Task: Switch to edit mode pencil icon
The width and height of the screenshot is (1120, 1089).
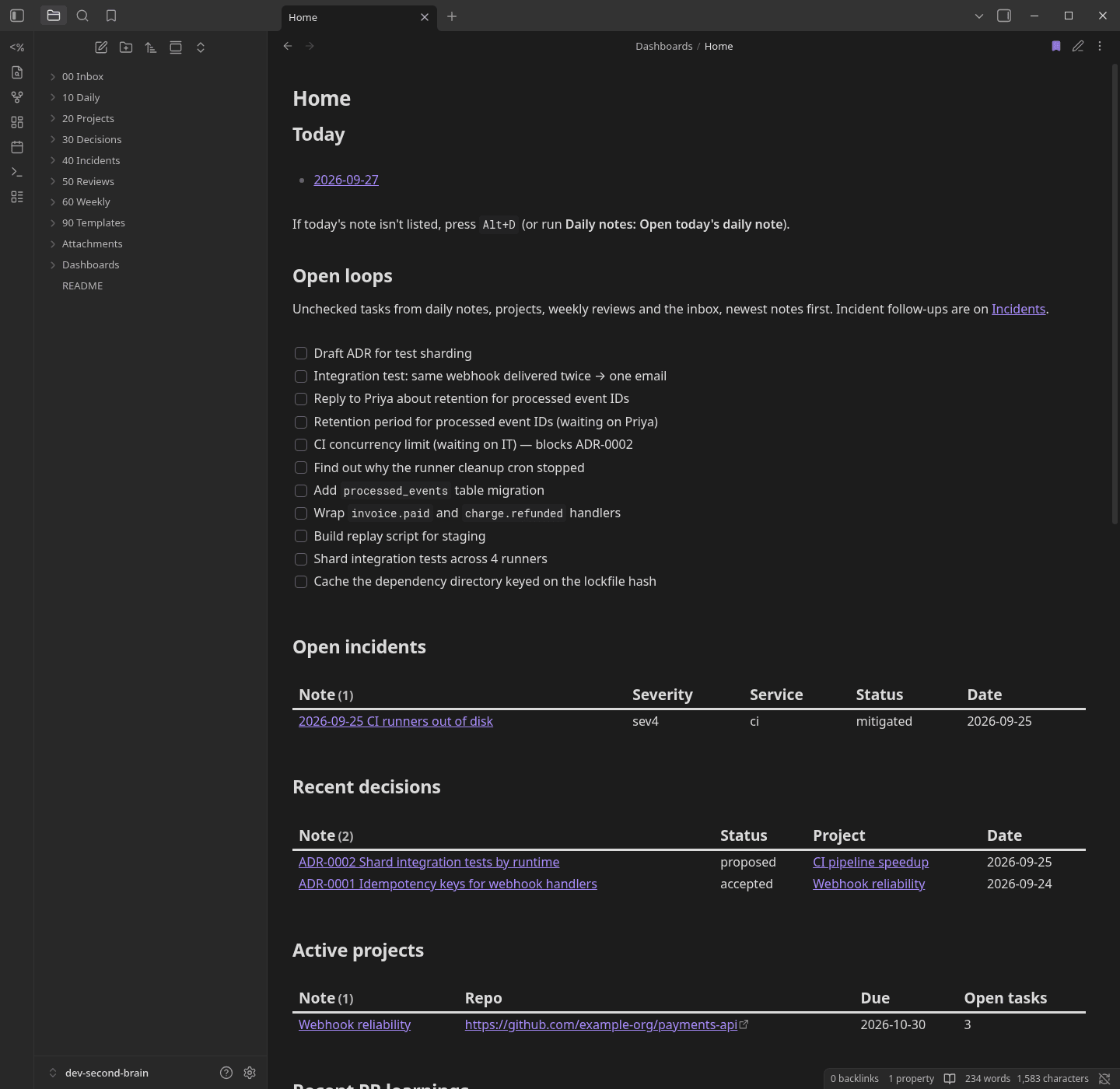Action: coord(1078,46)
